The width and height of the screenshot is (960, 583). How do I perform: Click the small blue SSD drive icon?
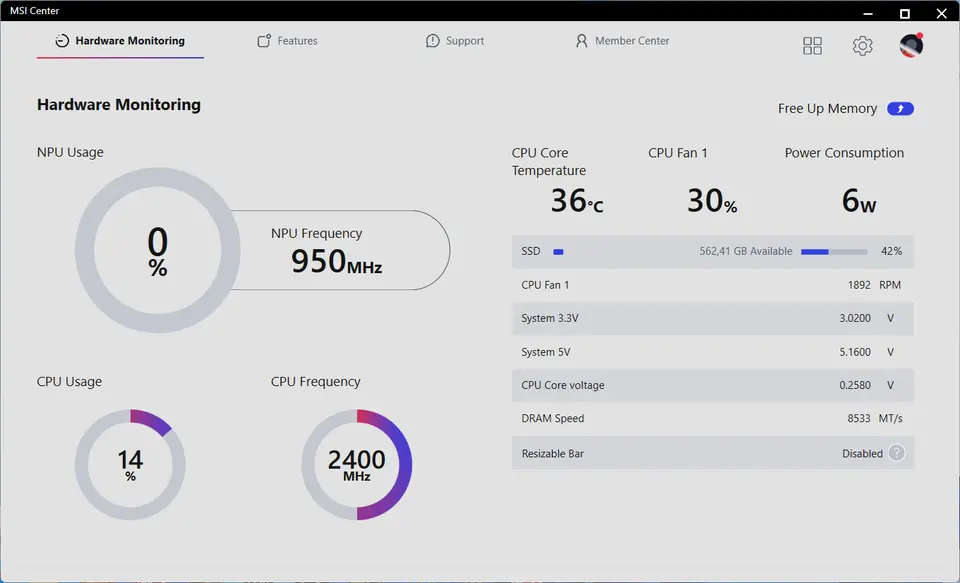click(558, 252)
